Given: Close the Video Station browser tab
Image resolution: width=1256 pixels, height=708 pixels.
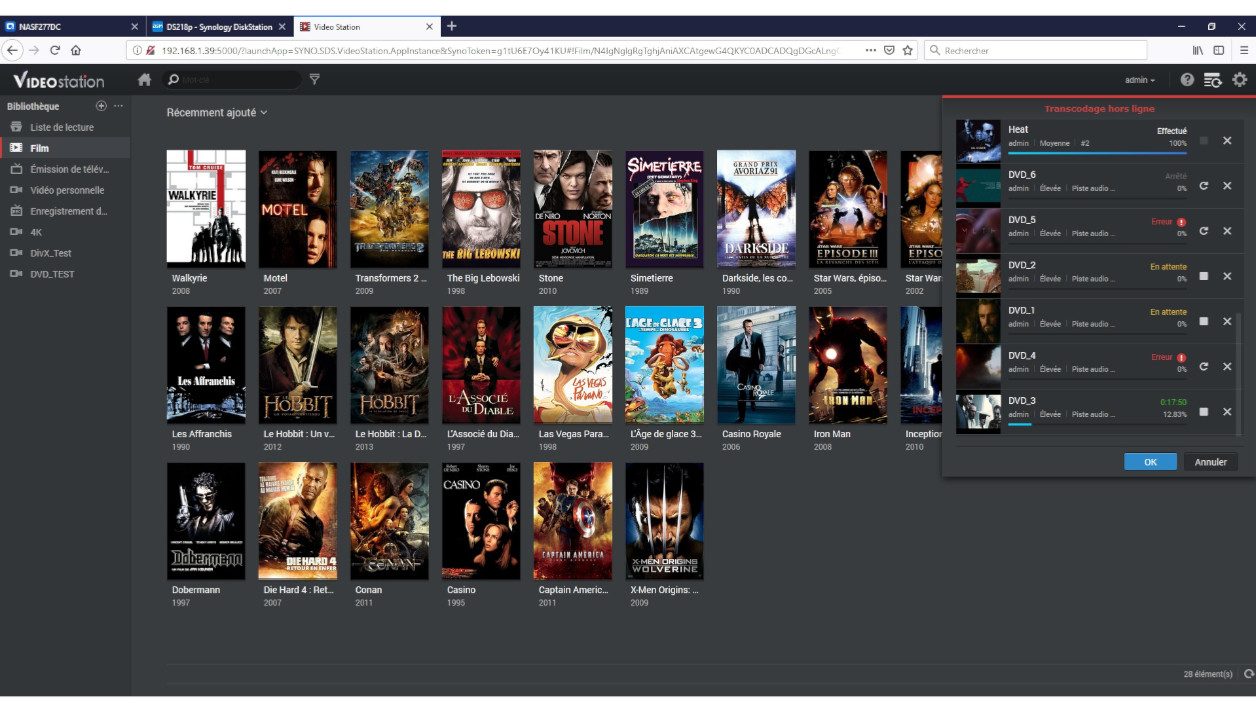Looking at the screenshot, I should pyautogui.click(x=430, y=26).
